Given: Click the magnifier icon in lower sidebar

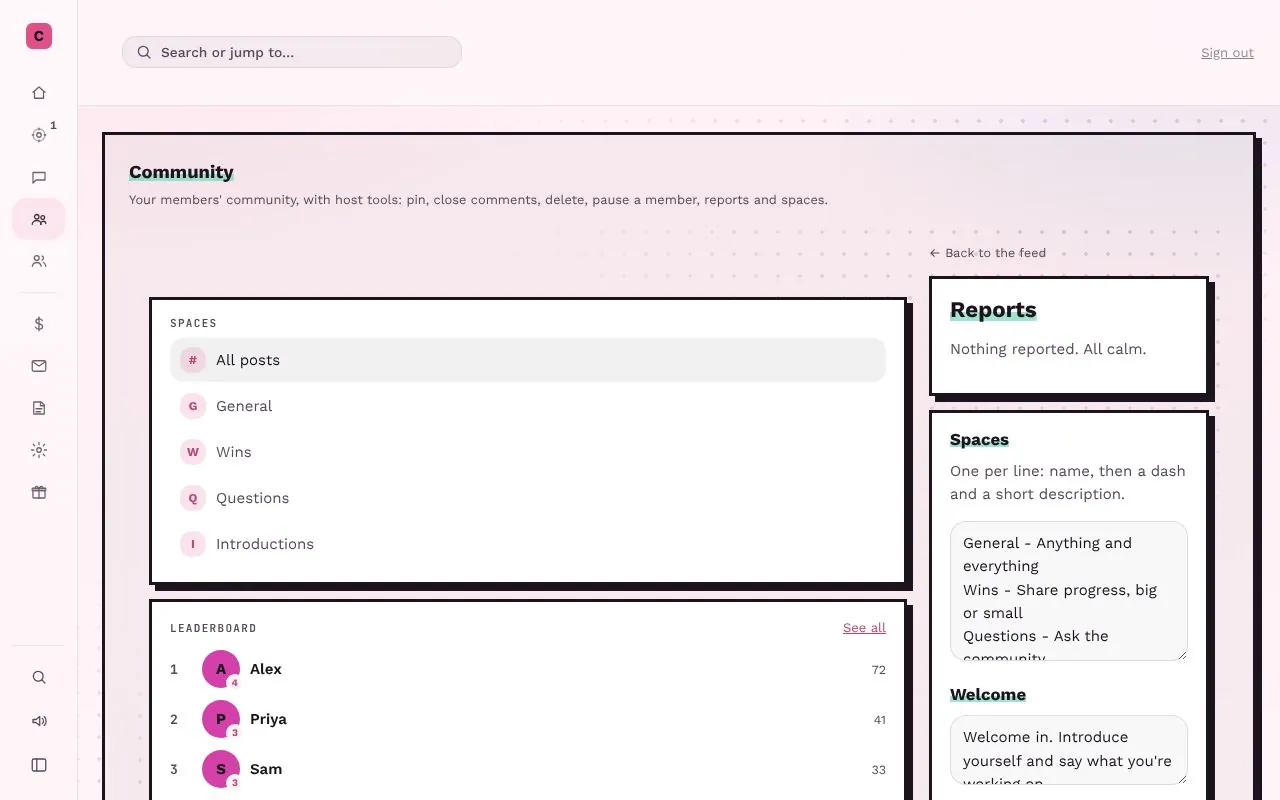Looking at the screenshot, I should [x=39, y=677].
